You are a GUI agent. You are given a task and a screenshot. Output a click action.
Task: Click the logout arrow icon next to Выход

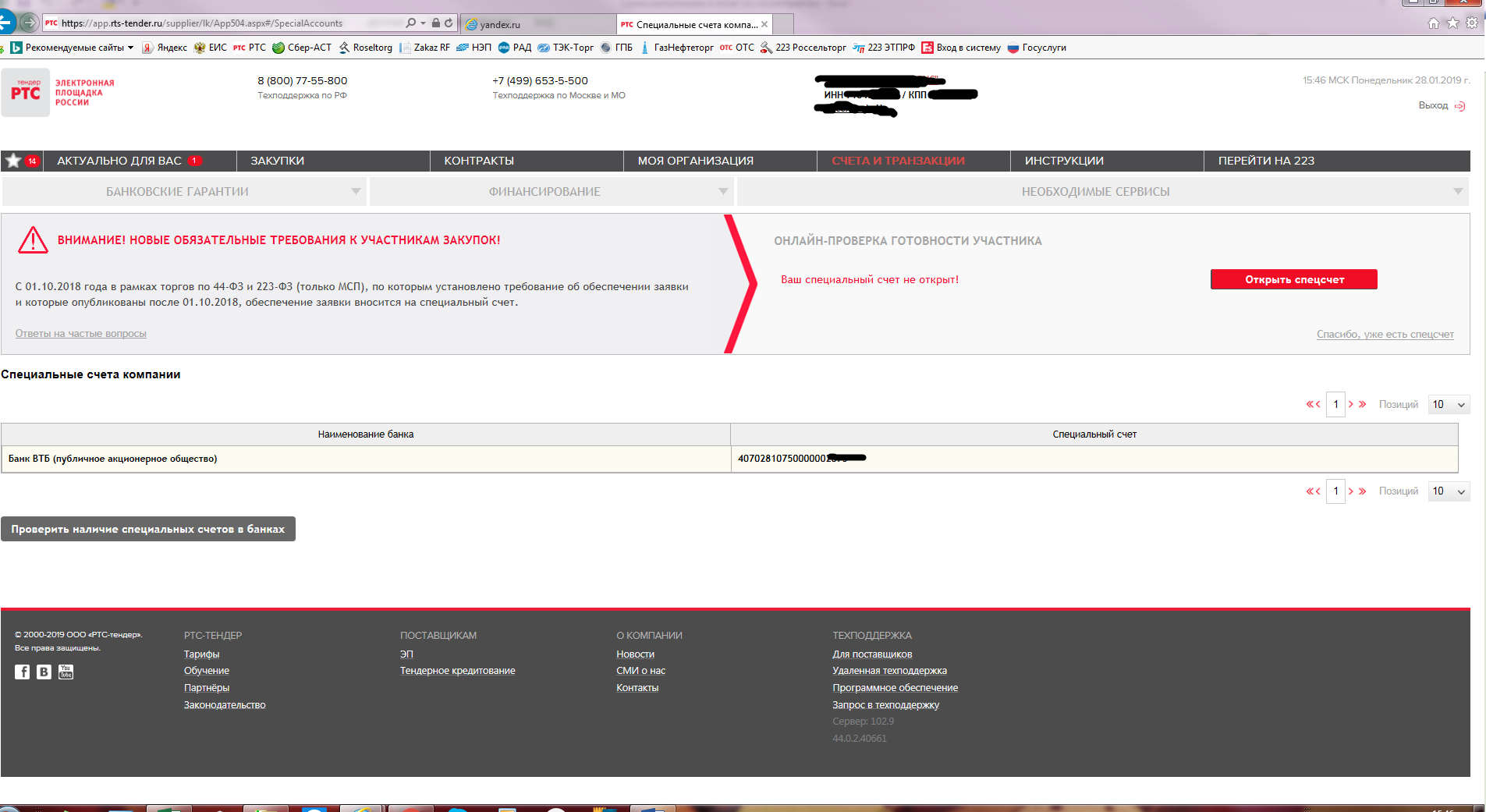[1460, 106]
